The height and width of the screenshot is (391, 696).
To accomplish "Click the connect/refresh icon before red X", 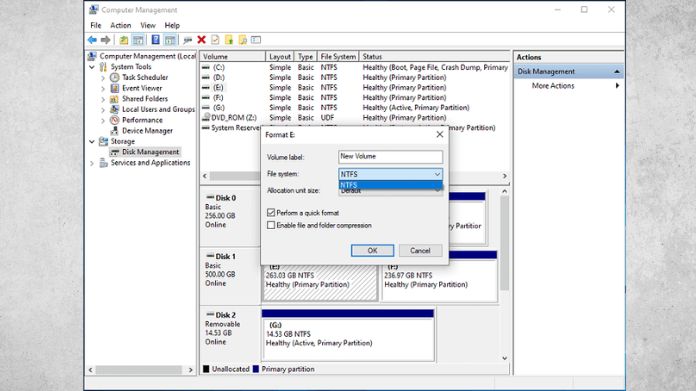I will coord(188,40).
